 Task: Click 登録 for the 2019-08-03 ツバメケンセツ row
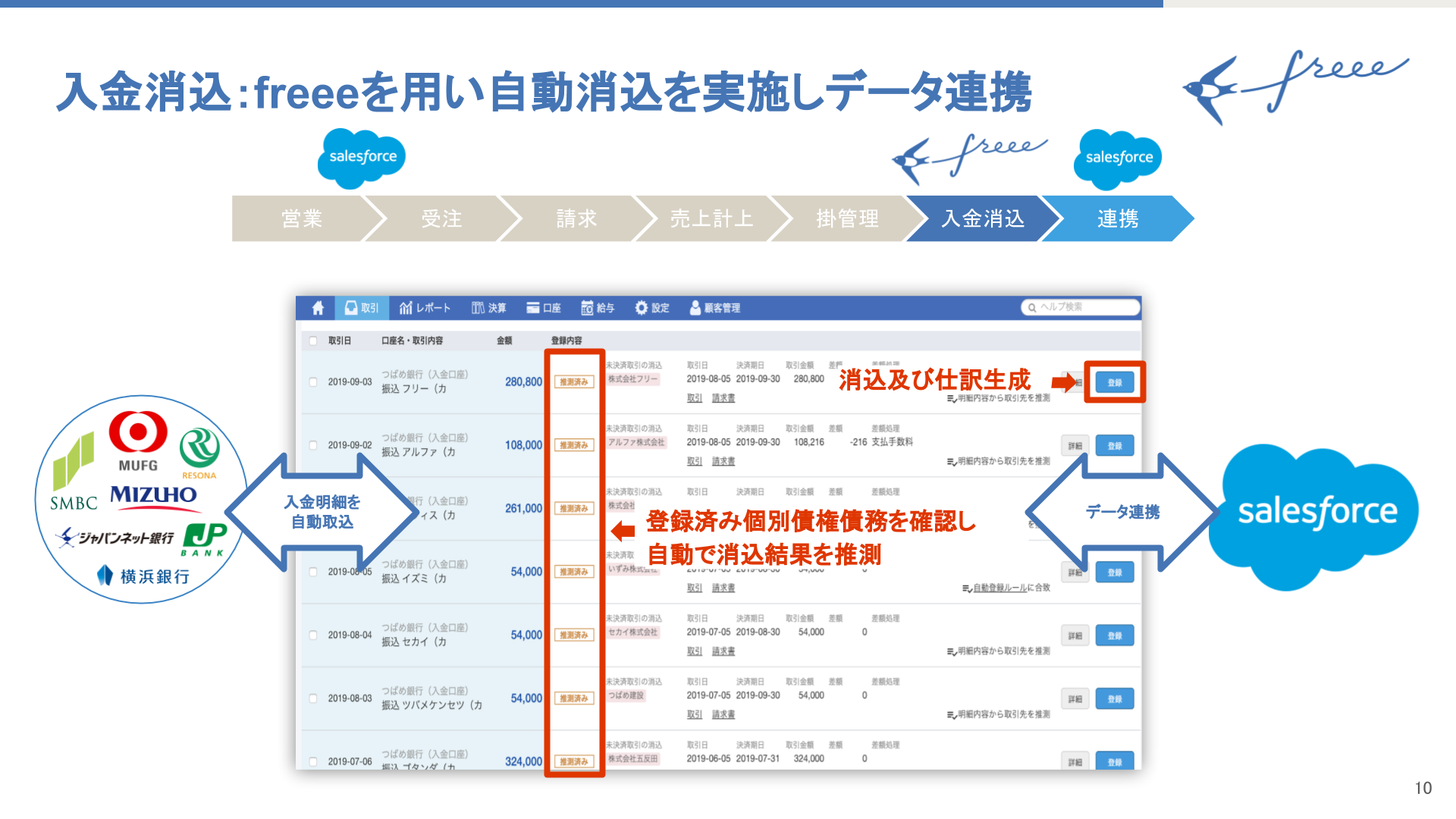pos(1114,698)
